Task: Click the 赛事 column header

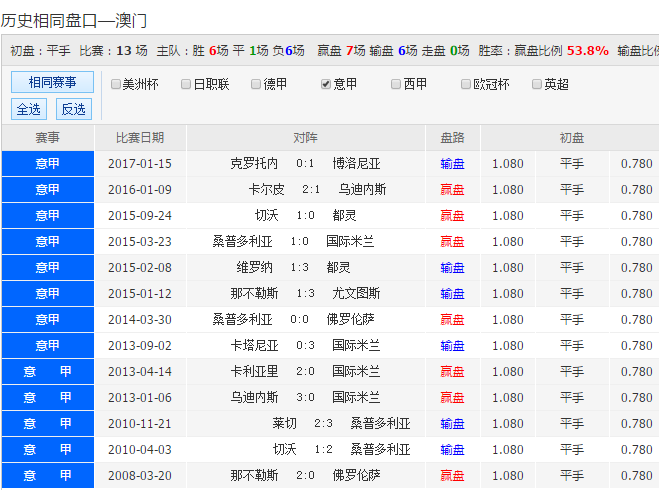Action: click(x=47, y=138)
